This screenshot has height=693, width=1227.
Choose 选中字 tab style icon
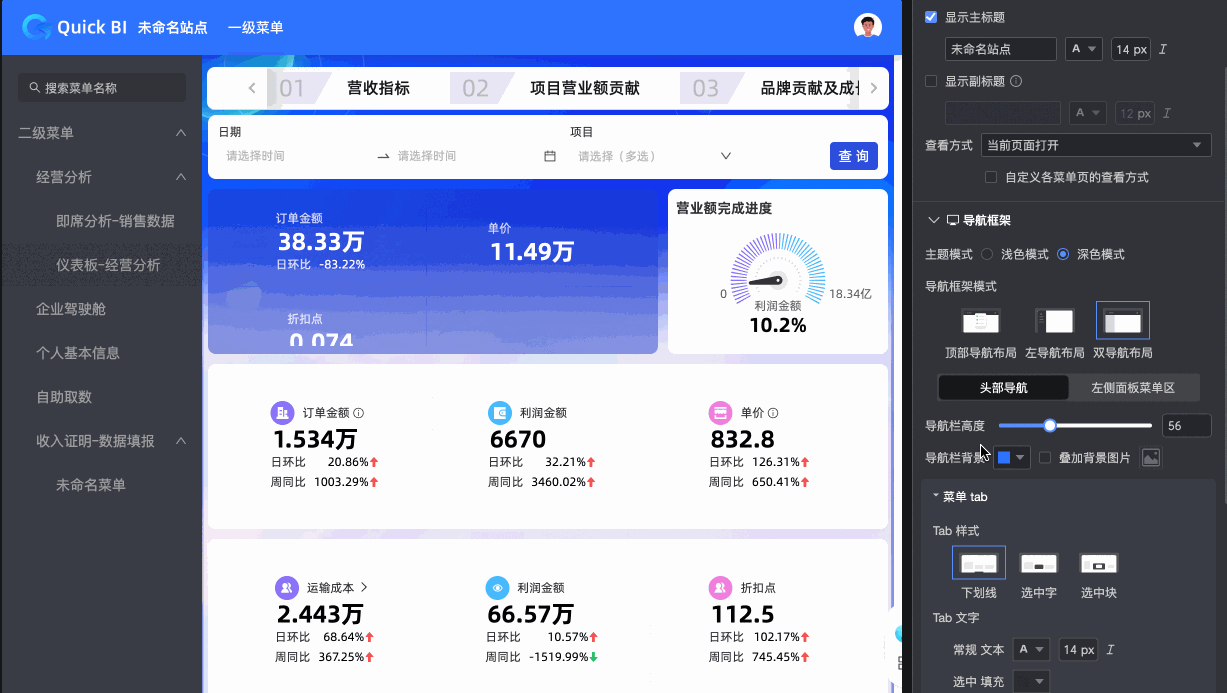click(1039, 564)
